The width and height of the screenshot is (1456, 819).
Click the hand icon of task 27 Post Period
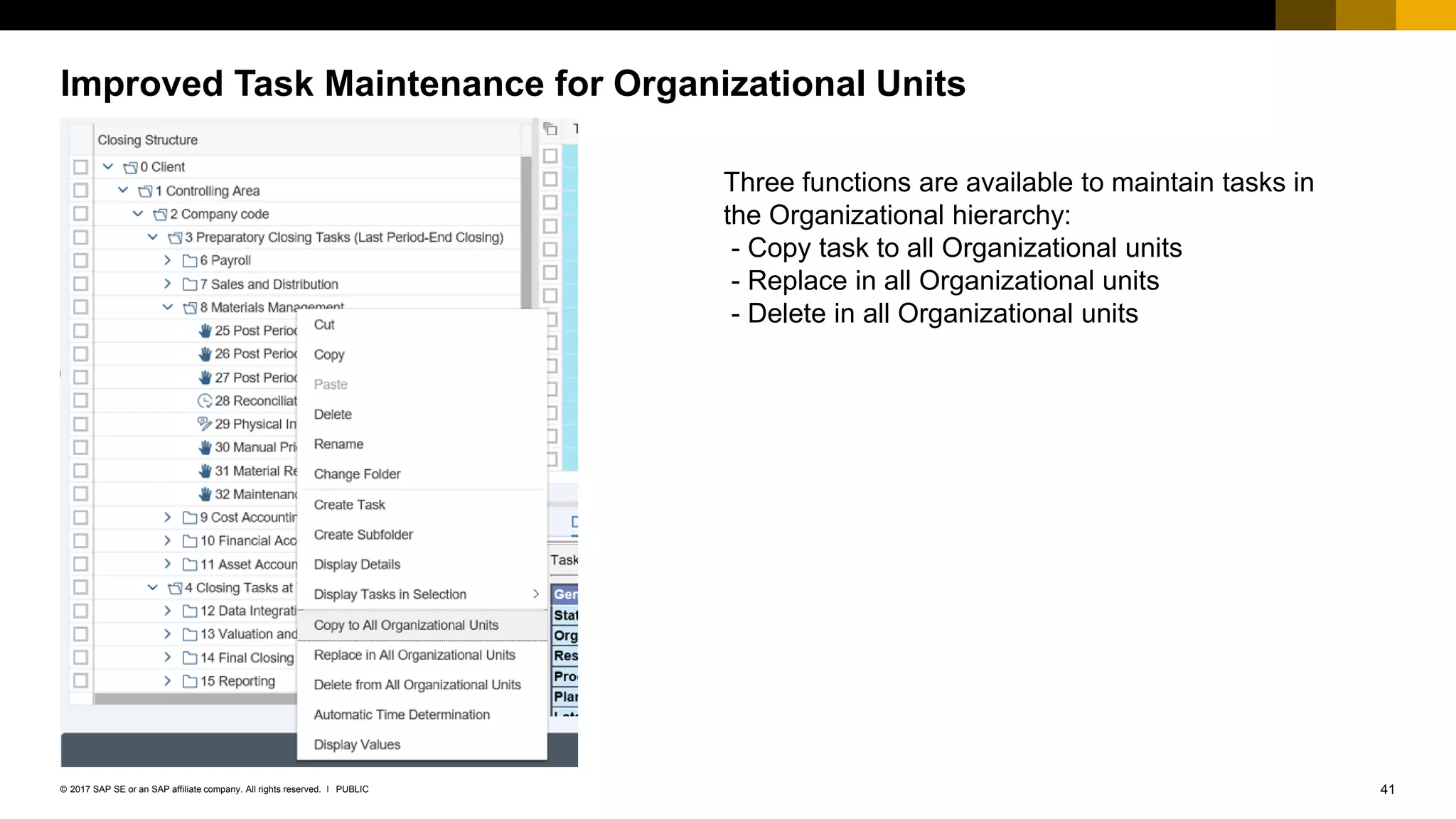click(205, 378)
